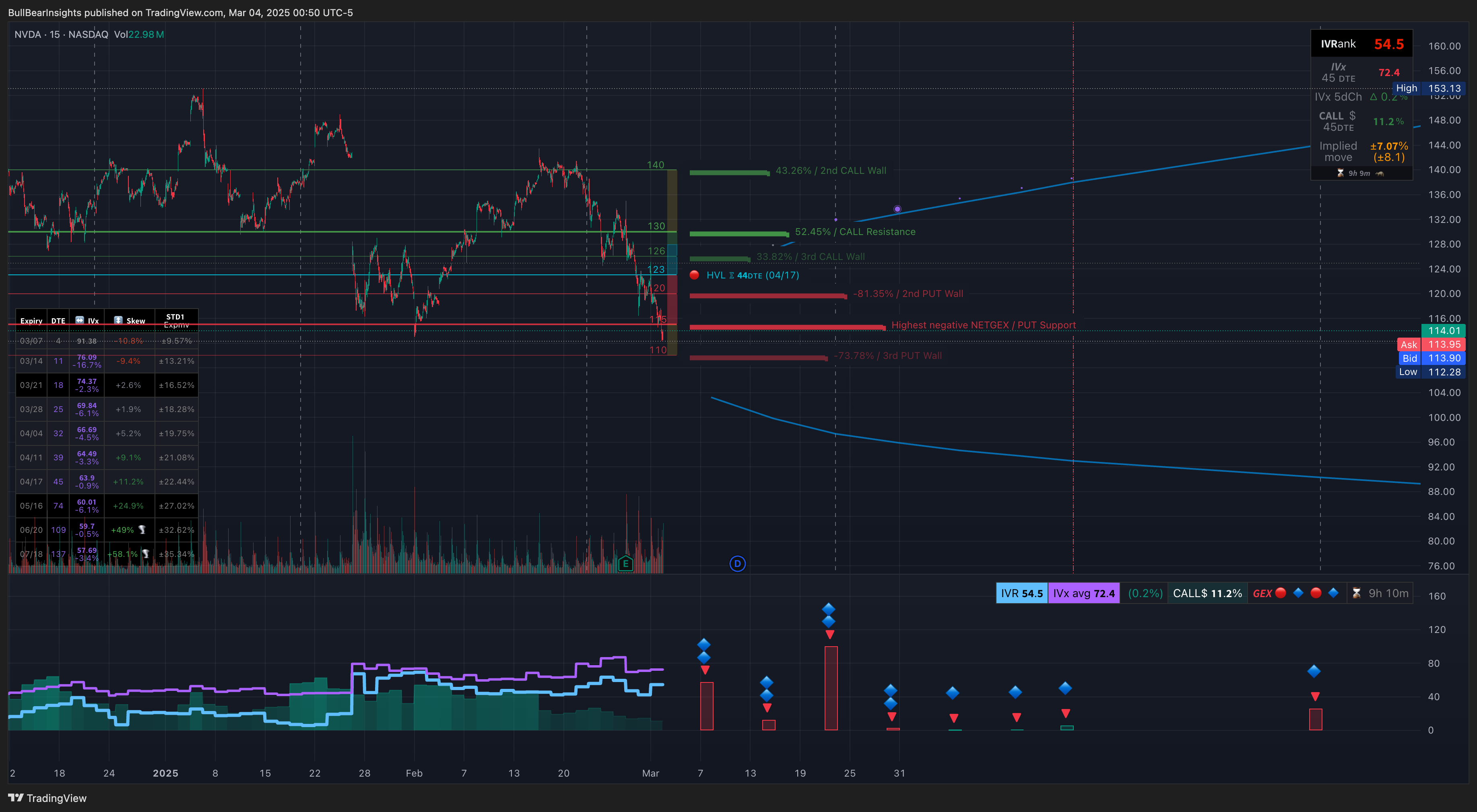The height and width of the screenshot is (812, 1477).
Task: Click the Low 112.28 price label
Action: click(1430, 371)
